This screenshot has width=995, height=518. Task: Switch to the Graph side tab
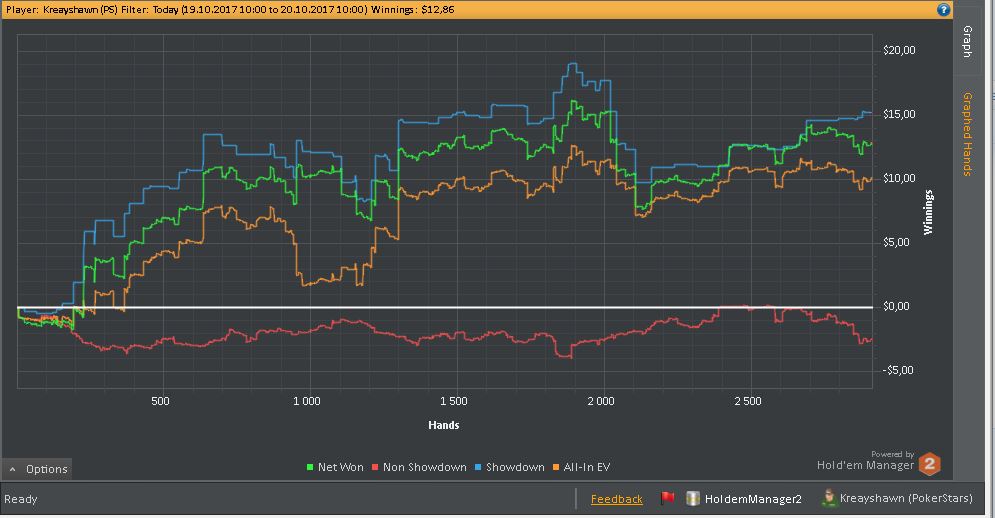tap(967, 41)
